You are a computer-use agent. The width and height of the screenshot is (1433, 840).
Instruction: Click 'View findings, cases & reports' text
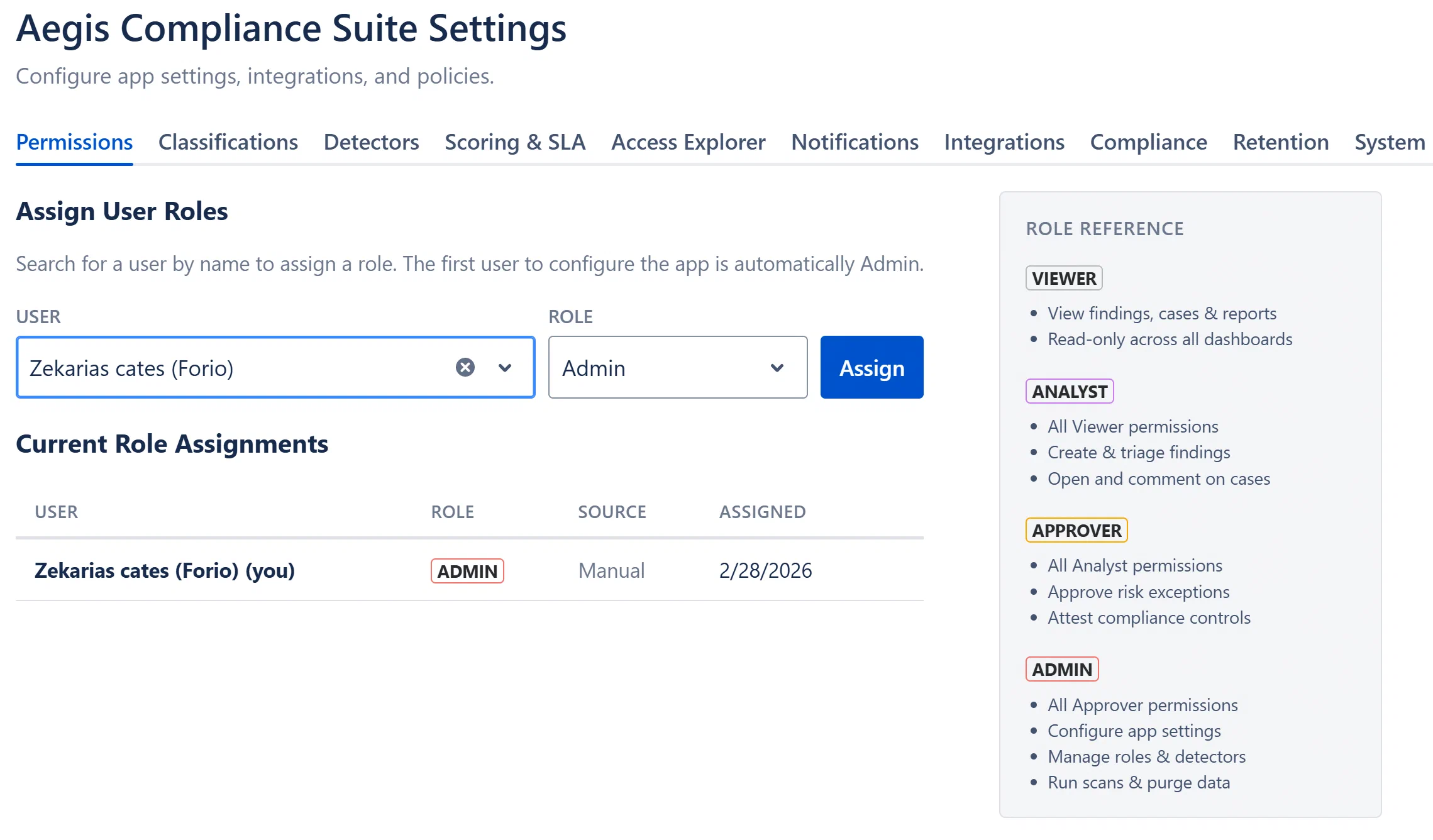(x=1162, y=313)
